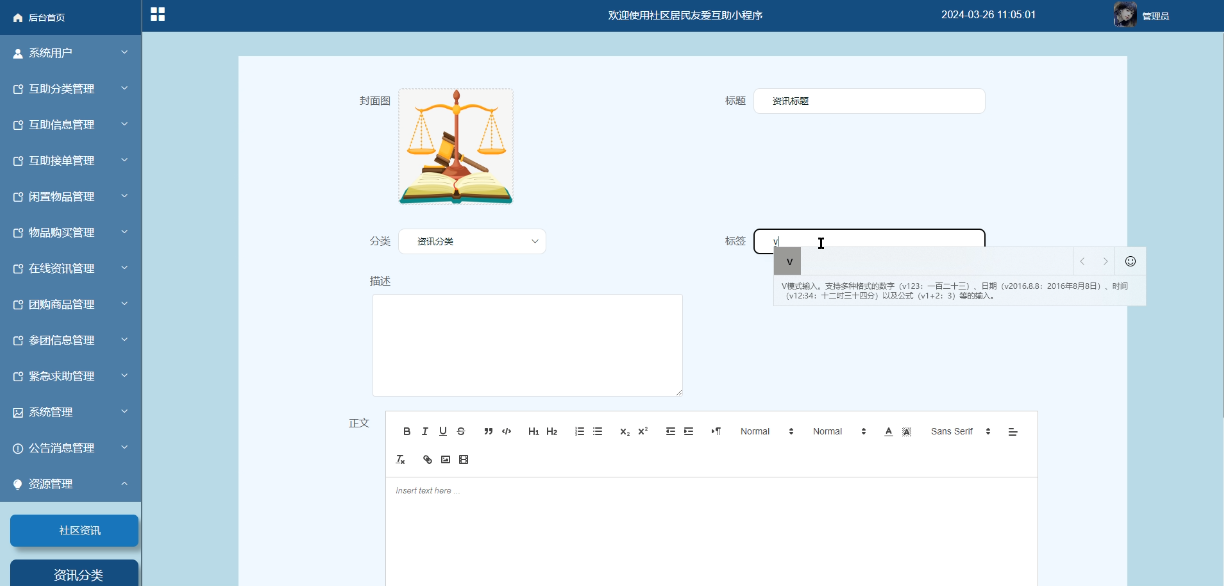The width and height of the screenshot is (1224, 586).
Task: Click into the rich text editor body
Action: pyautogui.click(x=711, y=532)
